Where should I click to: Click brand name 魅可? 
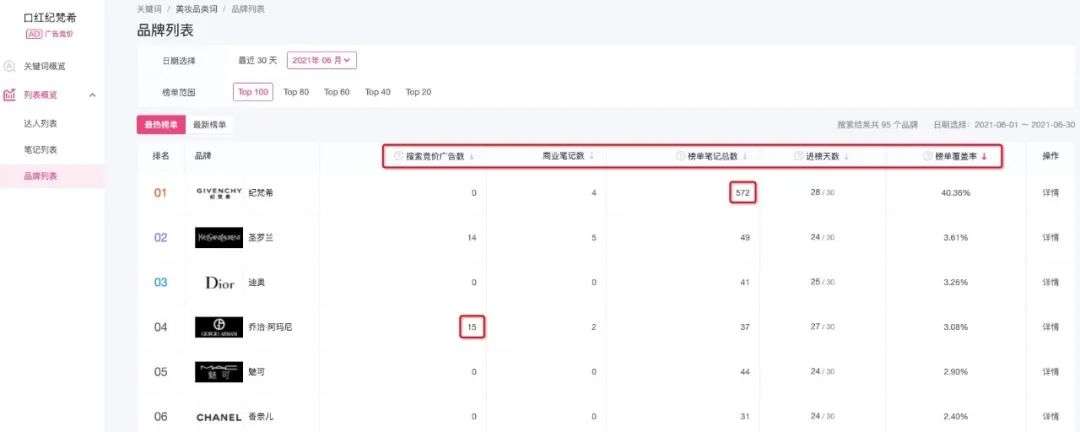[256, 372]
